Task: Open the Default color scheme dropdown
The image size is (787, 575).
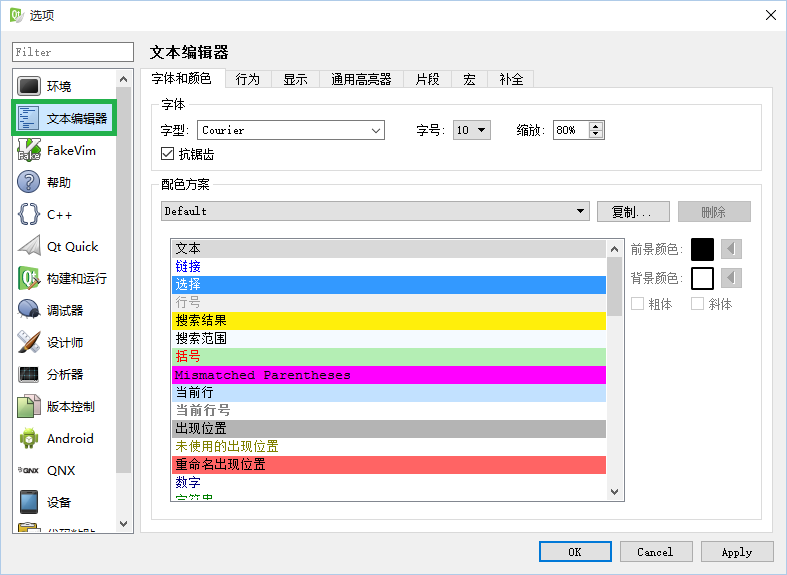Action: pos(375,211)
